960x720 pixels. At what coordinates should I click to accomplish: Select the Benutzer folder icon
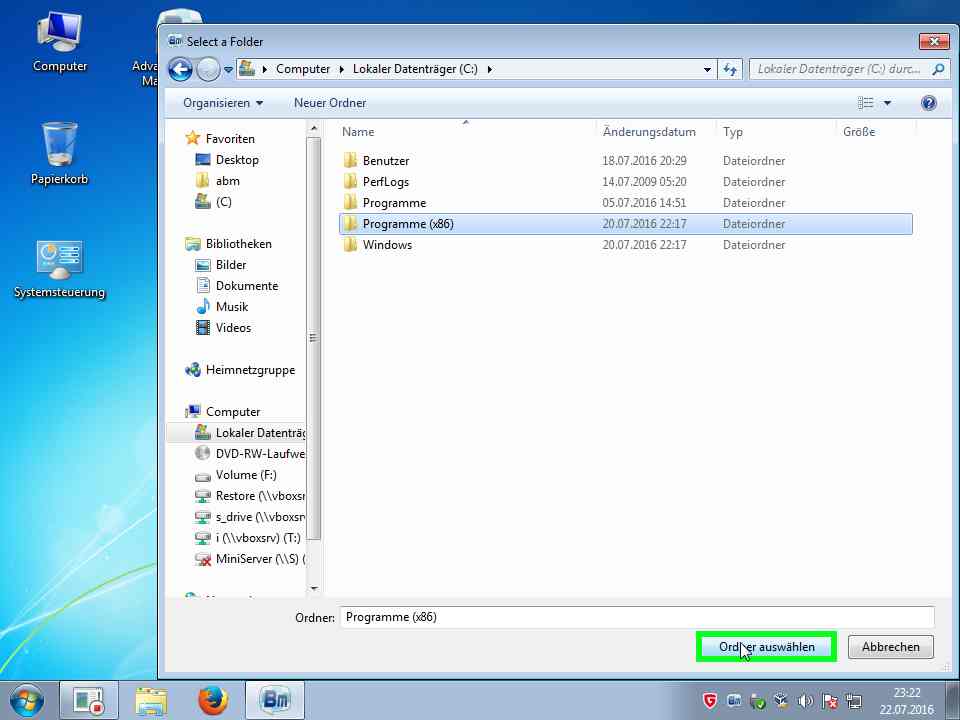pyautogui.click(x=350, y=160)
